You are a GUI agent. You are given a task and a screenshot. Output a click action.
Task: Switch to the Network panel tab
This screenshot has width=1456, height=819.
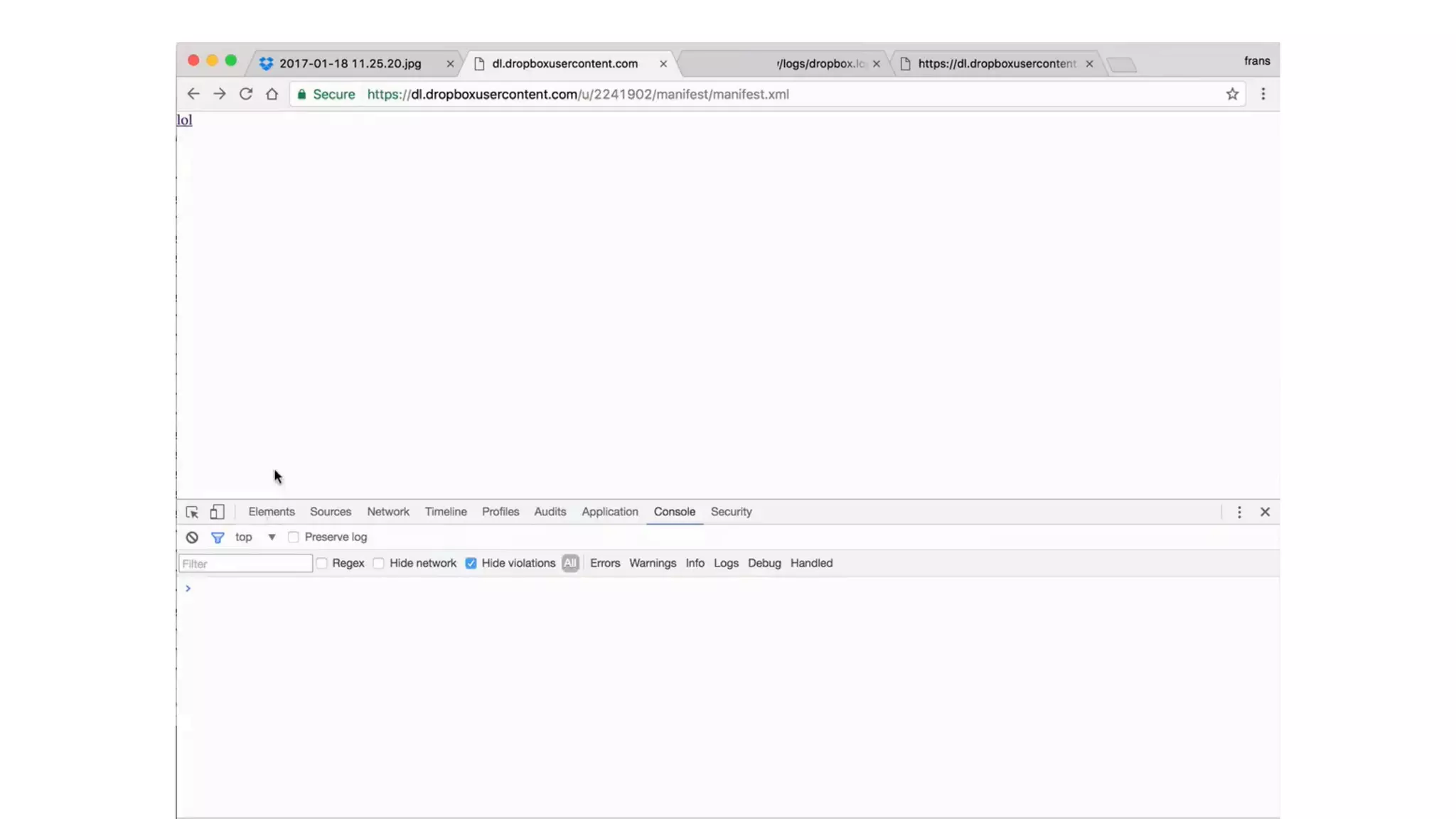coord(387,512)
